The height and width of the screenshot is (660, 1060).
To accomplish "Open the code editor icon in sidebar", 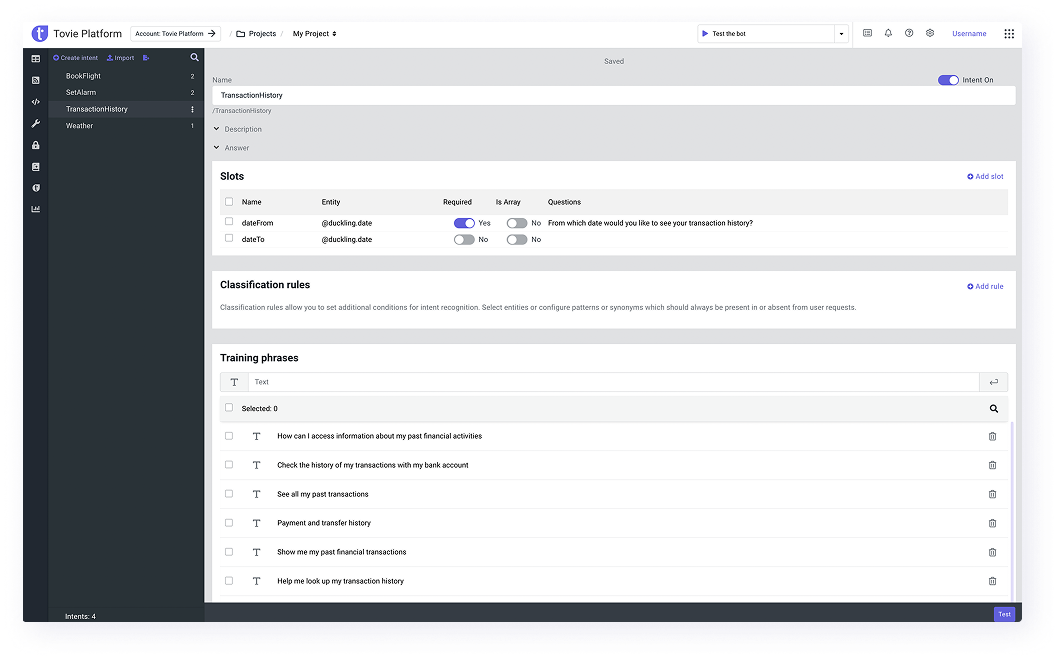I will coord(36,102).
